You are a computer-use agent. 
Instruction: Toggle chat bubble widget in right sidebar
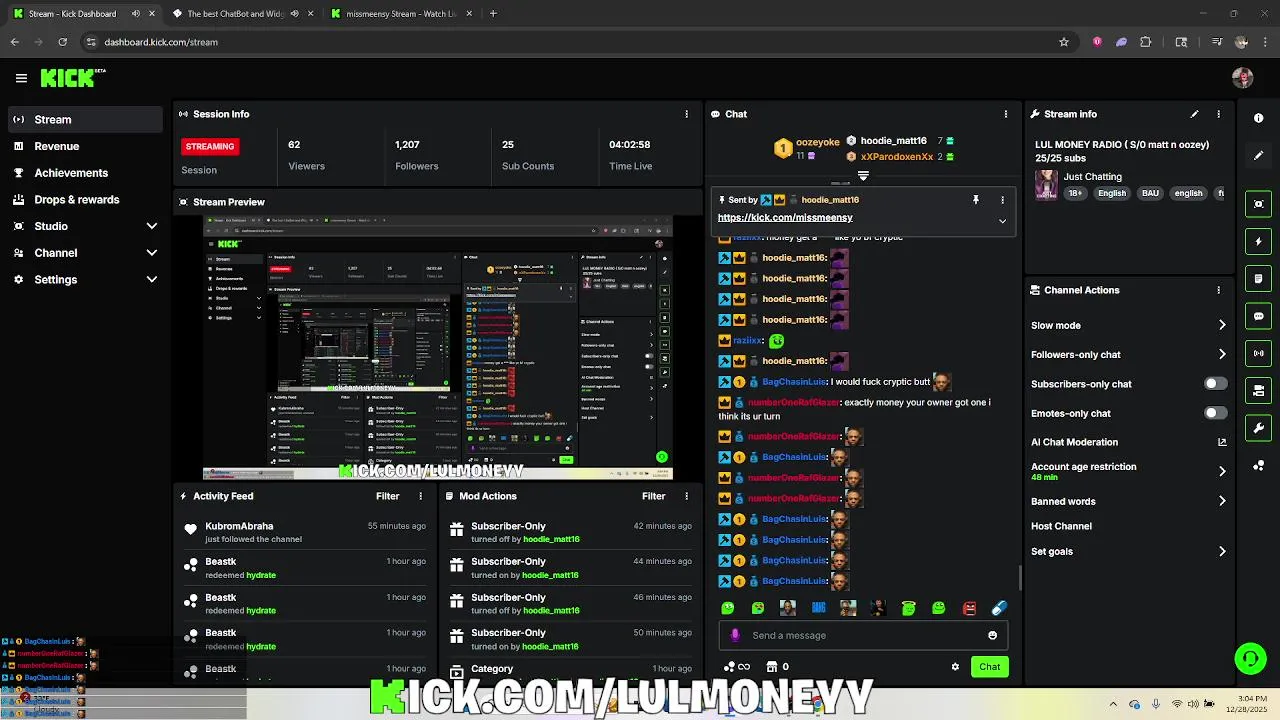pyautogui.click(x=1258, y=316)
